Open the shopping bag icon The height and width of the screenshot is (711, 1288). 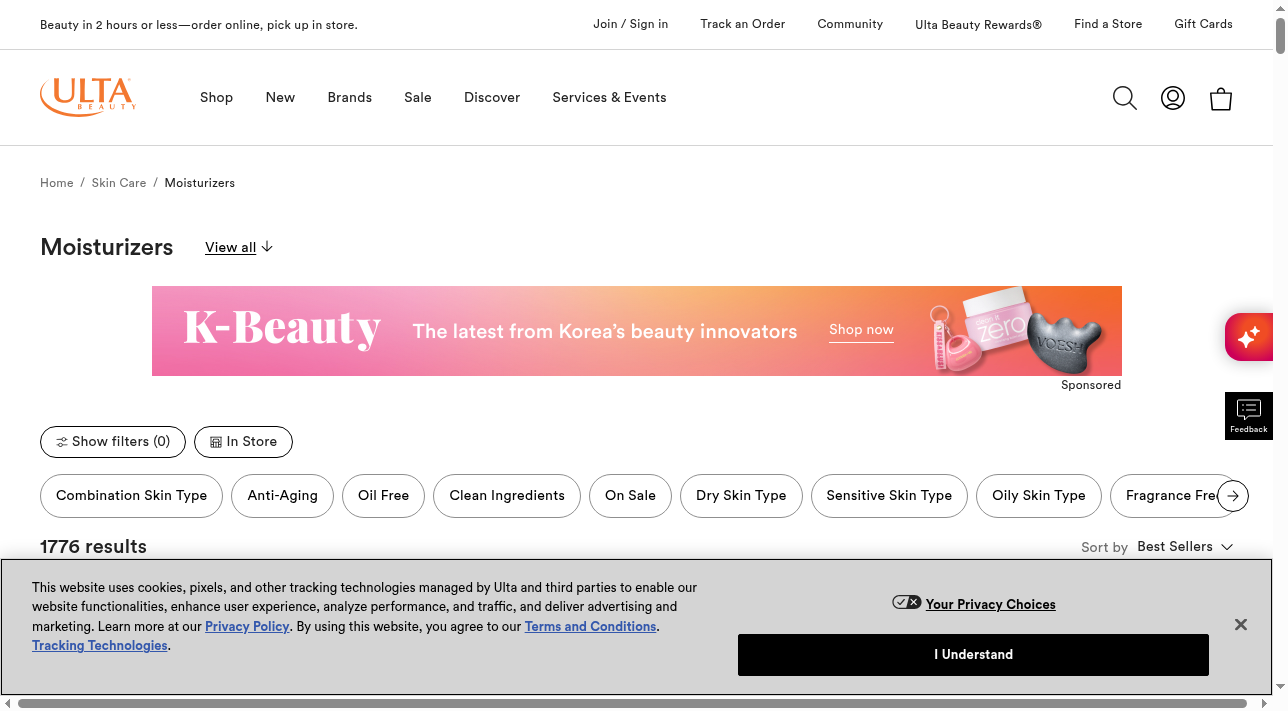pyautogui.click(x=1221, y=98)
